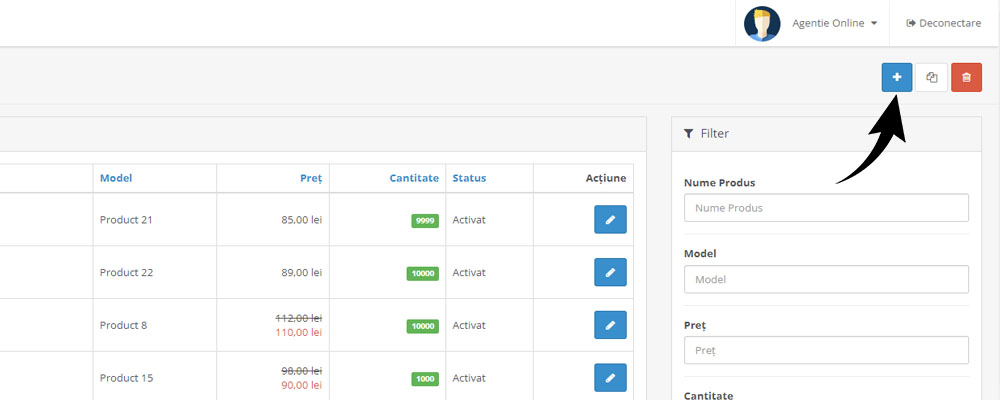Click the 85,00 lei price
This screenshot has height=400, width=1000.
tap(302, 219)
